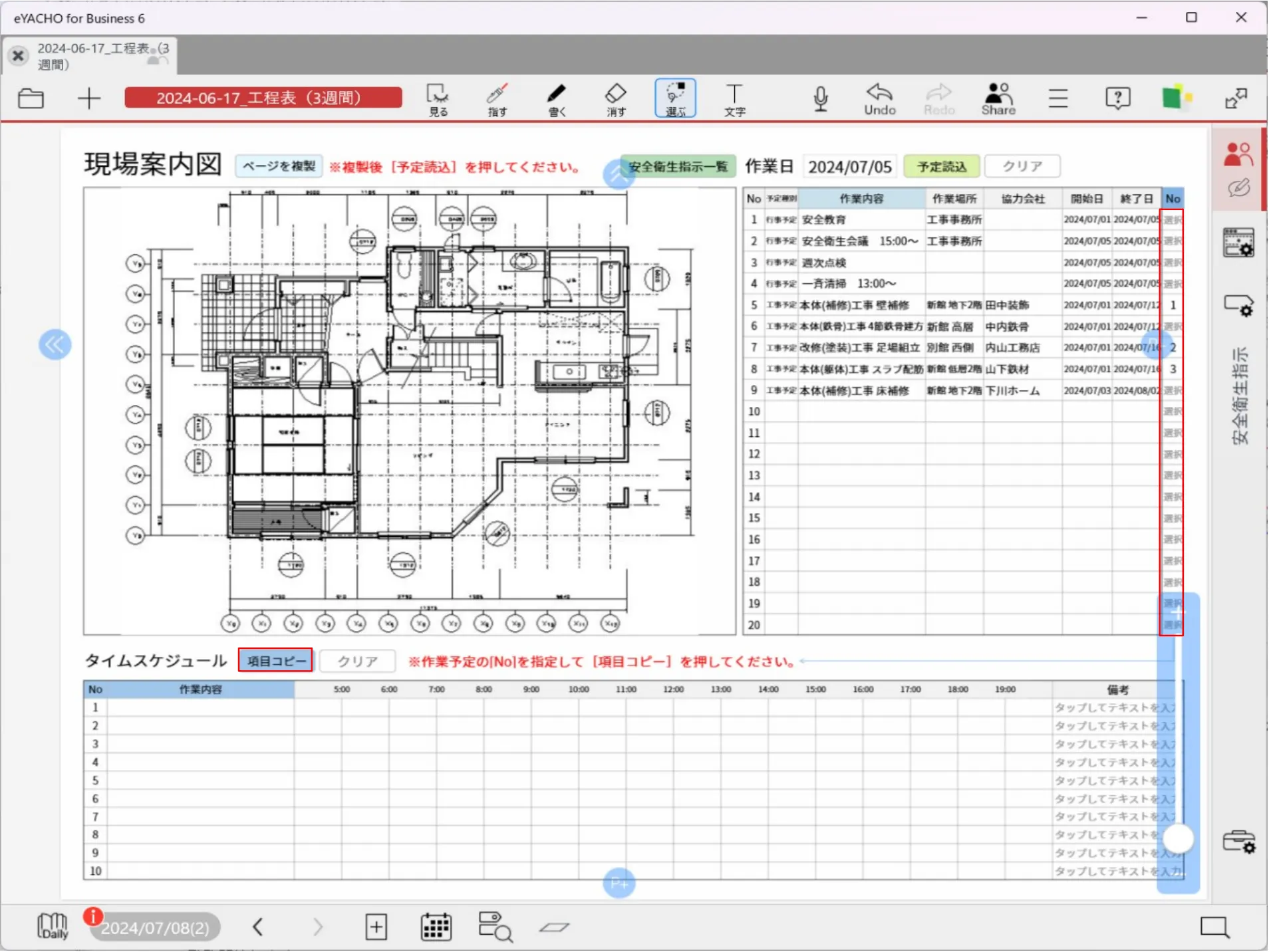Close the 2024-06-17_工程表 tab
The height and width of the screenshot is (952, 1269).
click(x=19, y=56)
